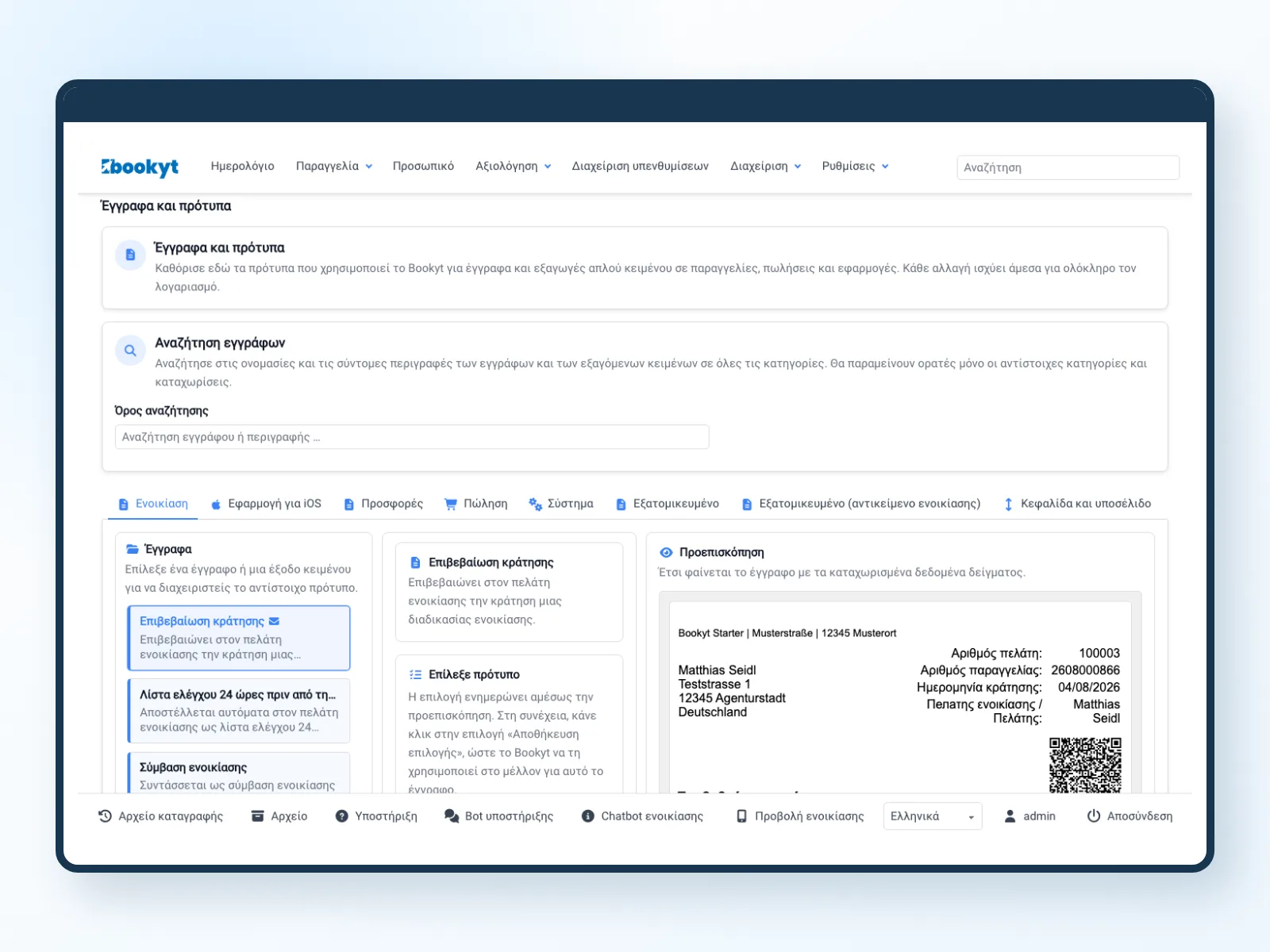Select the Λίστα ελέγχου 24 ώρες document
This screenshot has width=1270, height=952.
239,711
